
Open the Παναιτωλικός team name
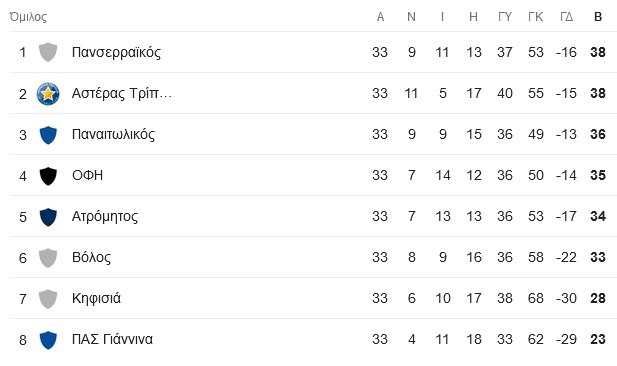pos(113,134)
